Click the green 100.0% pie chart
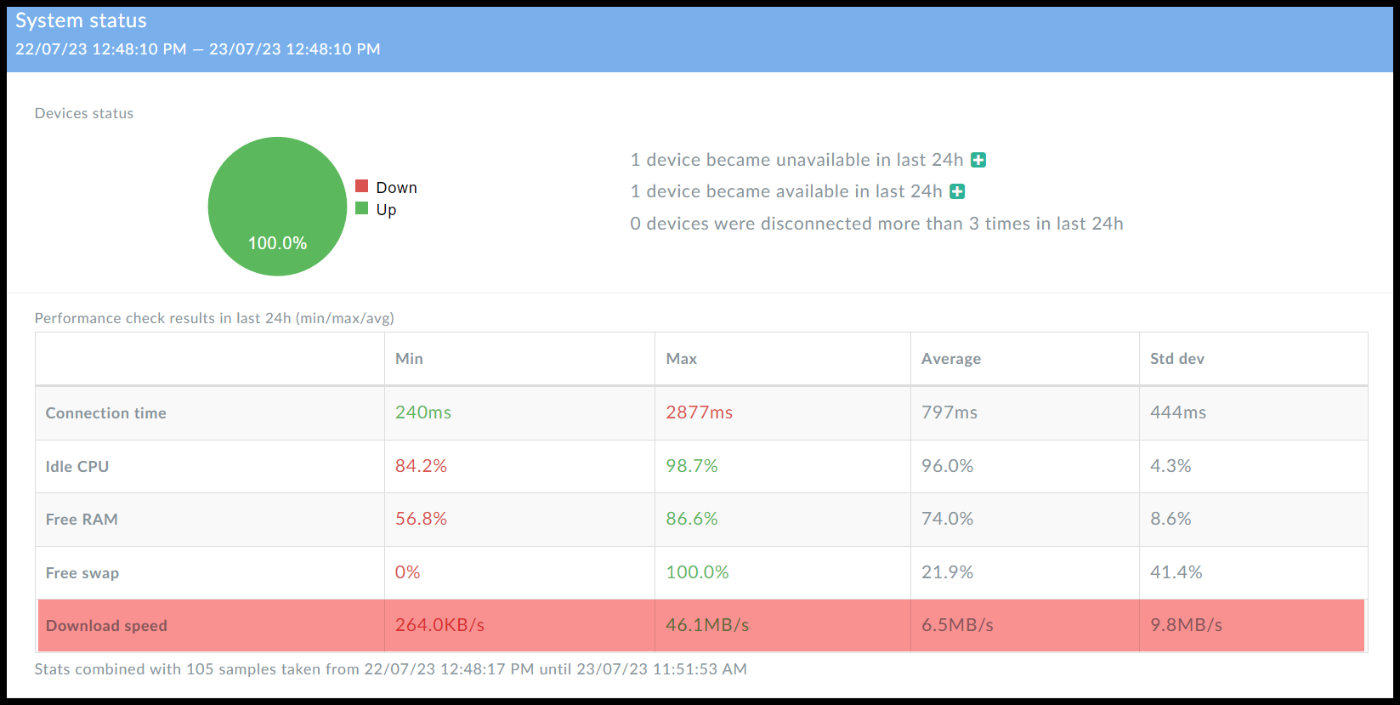Viewport: 1400px width, 705px height. (x=277, y=206)
